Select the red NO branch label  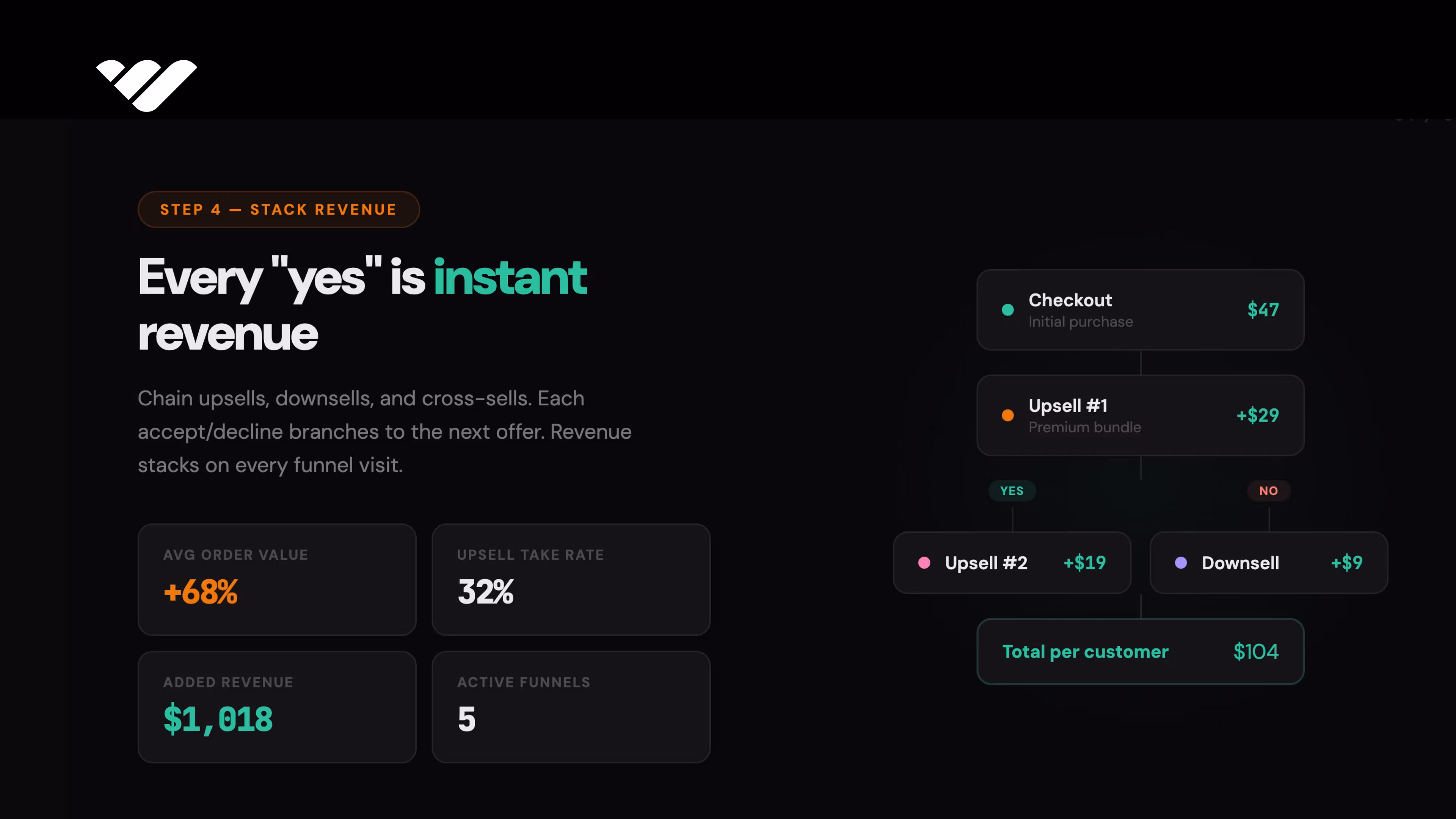click(x=1268, y=491)
